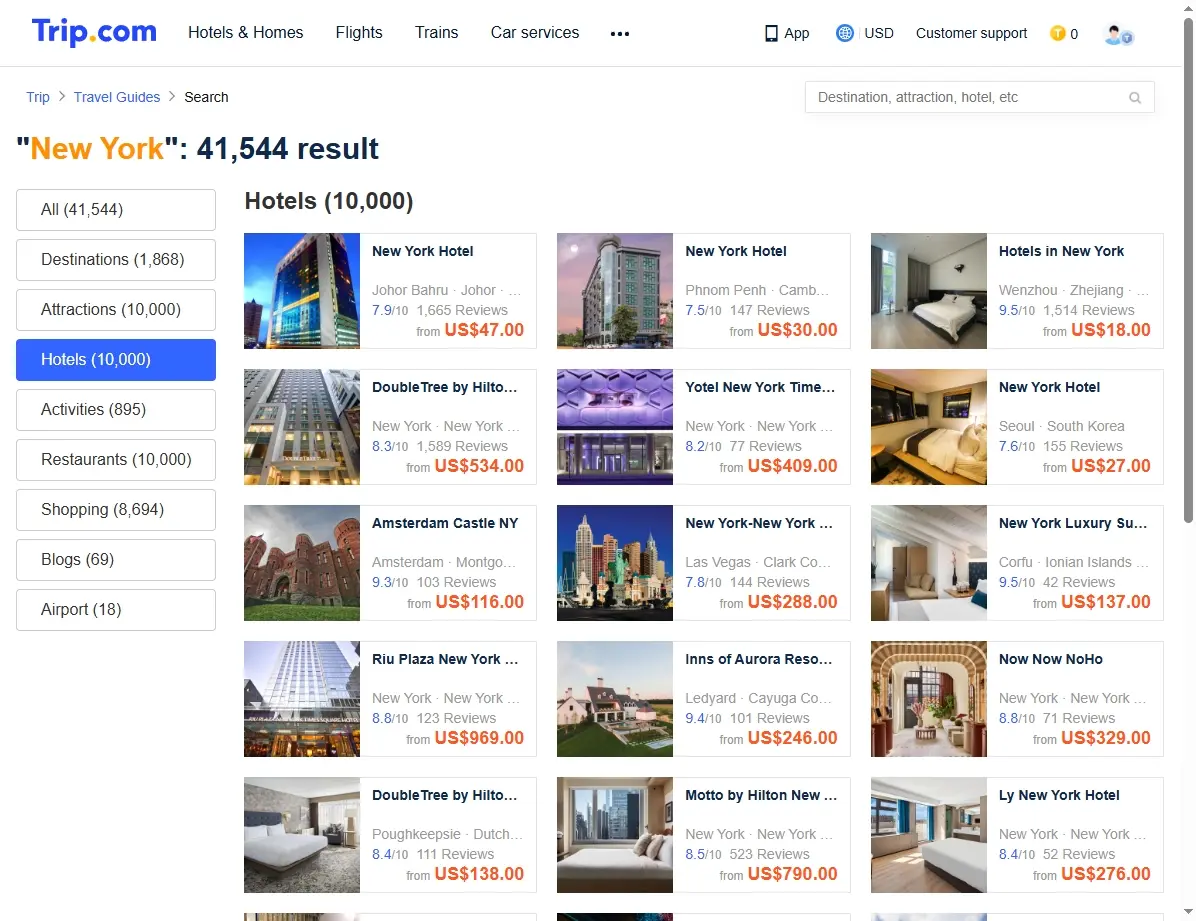
Task: Click US$47.00 price
Action: (484, 330)
